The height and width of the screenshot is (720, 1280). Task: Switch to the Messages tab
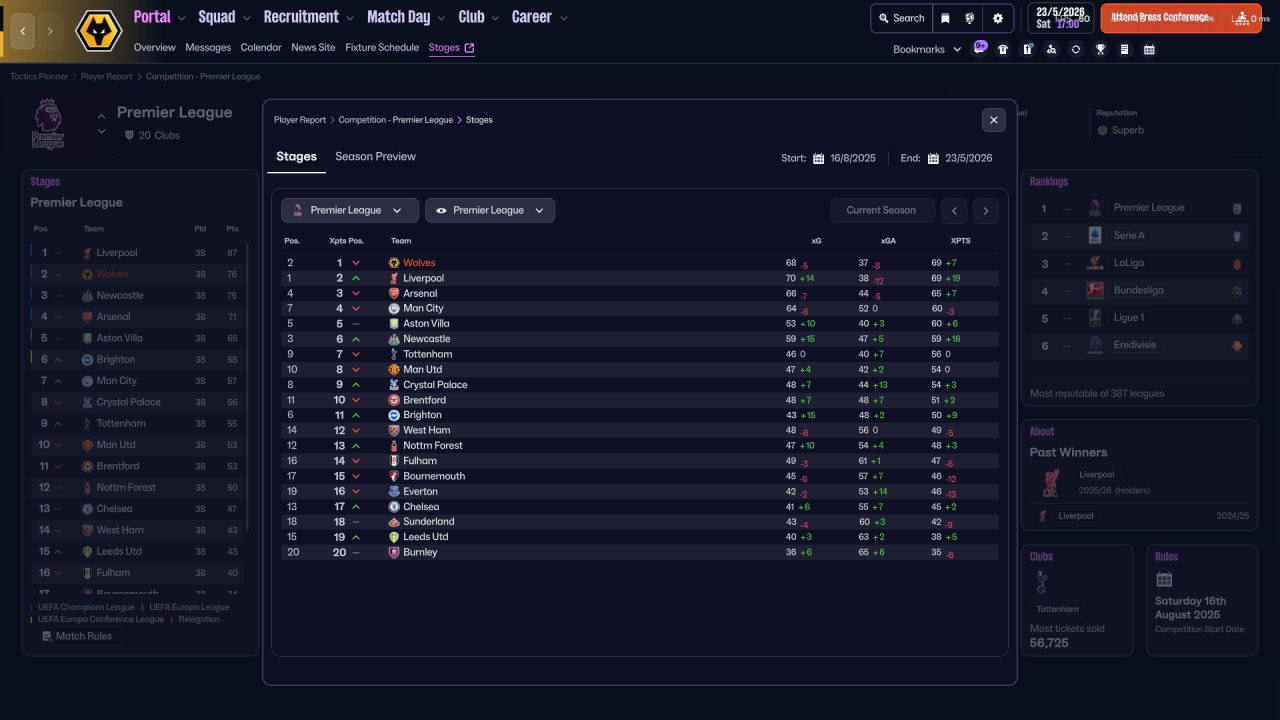208,48
